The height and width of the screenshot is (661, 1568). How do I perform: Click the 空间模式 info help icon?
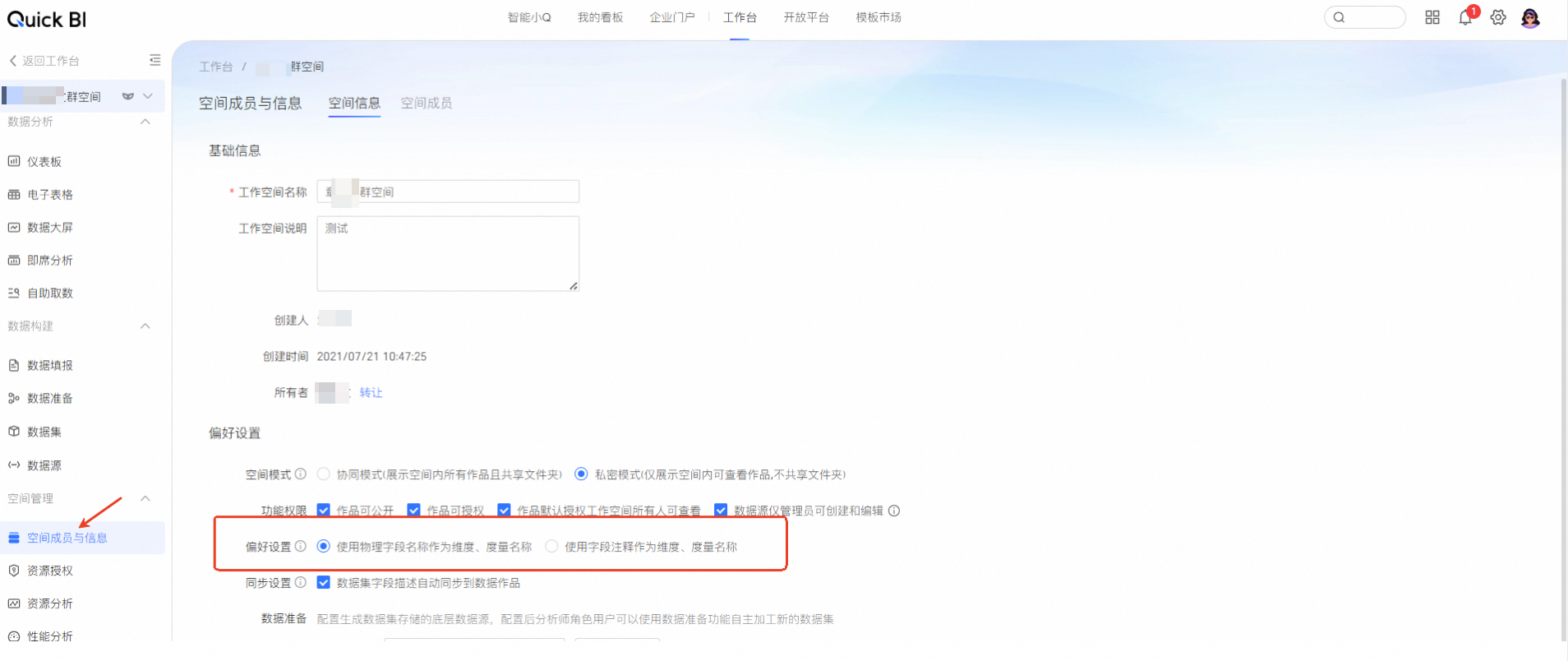click(x=301, y=474)
